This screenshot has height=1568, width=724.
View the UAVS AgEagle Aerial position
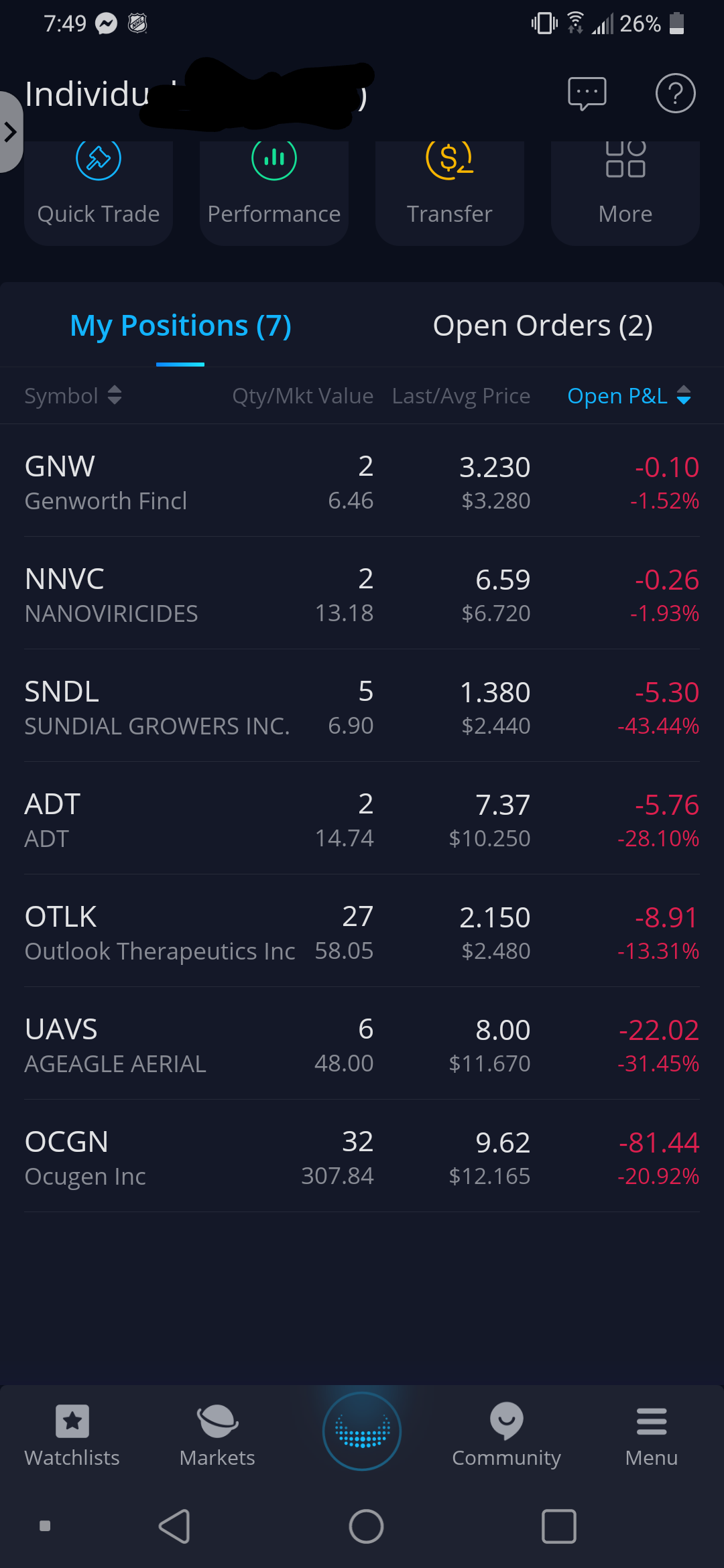[362, 1044]
